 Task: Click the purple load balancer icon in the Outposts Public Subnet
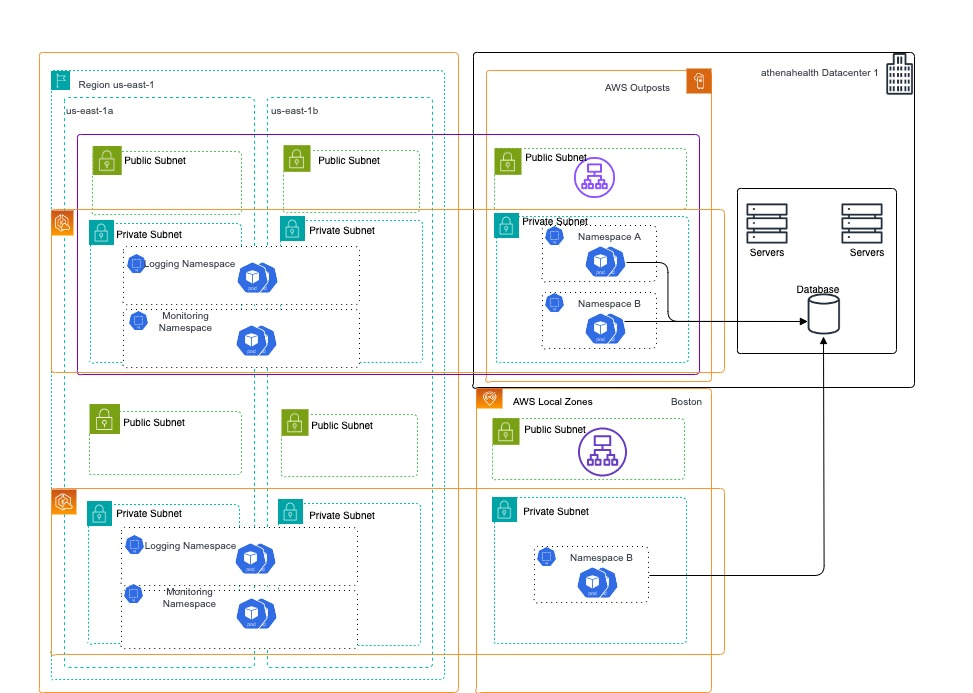[x=594, y=176]
